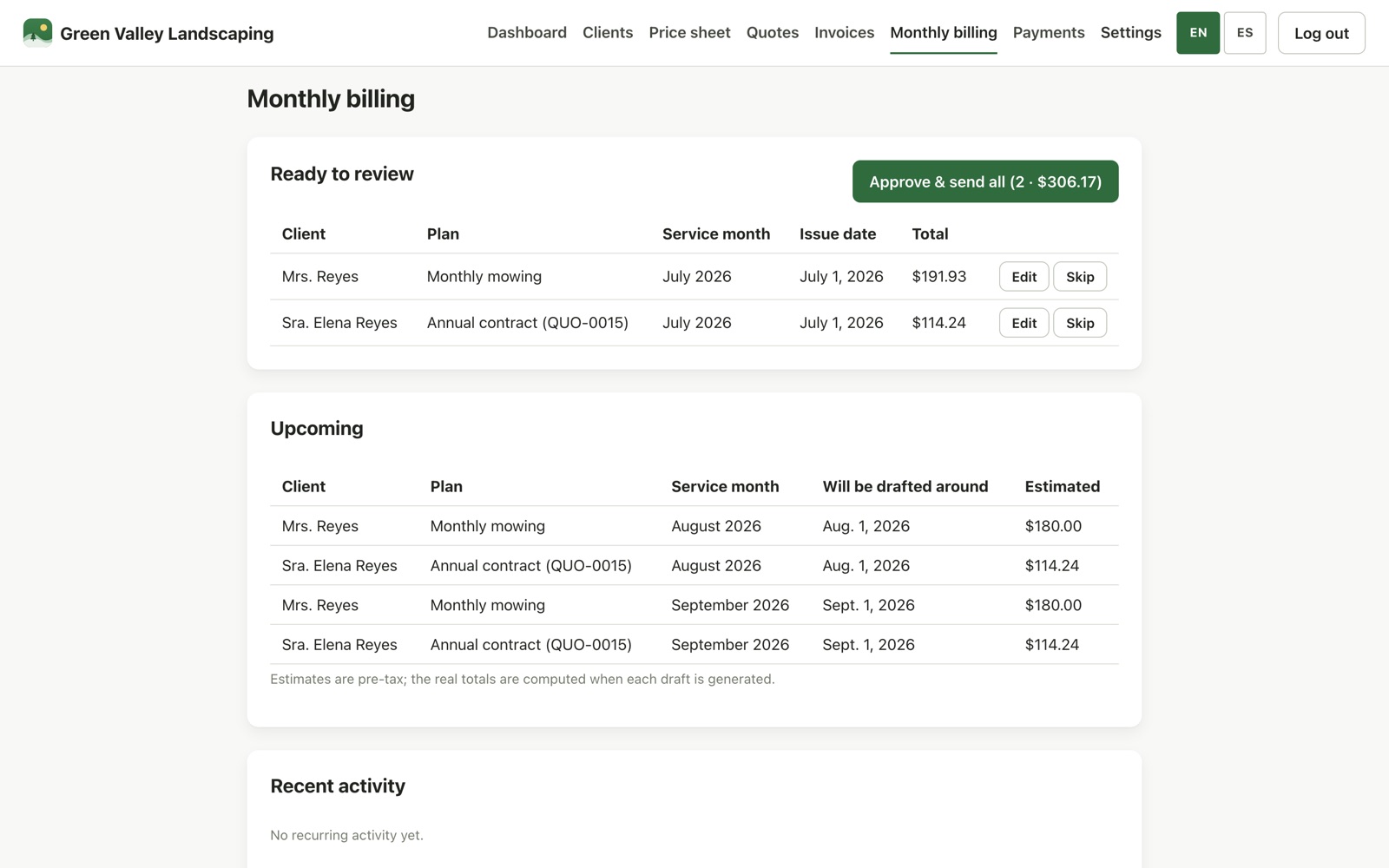This screenshot has height=868, width=1389.
Task: Switch language to EN
Action: (1198, 33)
